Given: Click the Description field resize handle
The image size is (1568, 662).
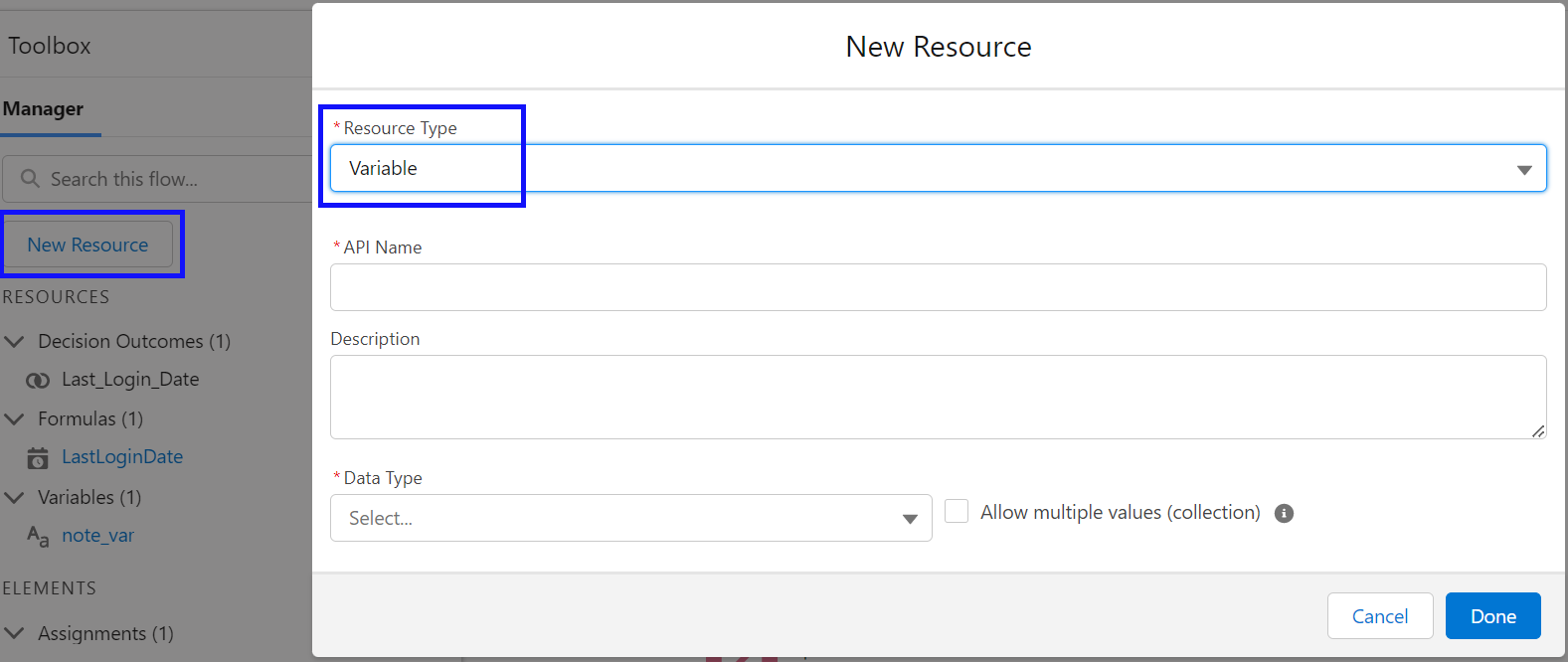Looking at the screenshot, I should click(x=1537, y=430).
